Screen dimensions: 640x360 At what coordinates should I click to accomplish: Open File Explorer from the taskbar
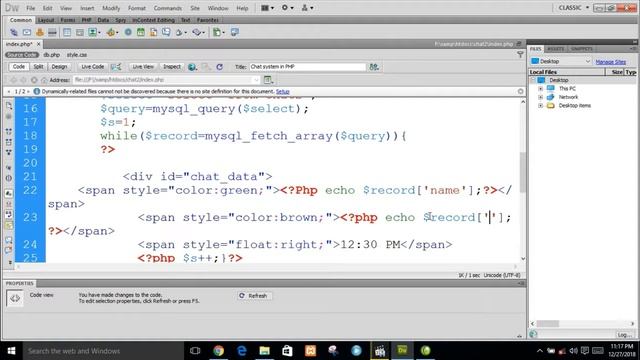[264, 351]
